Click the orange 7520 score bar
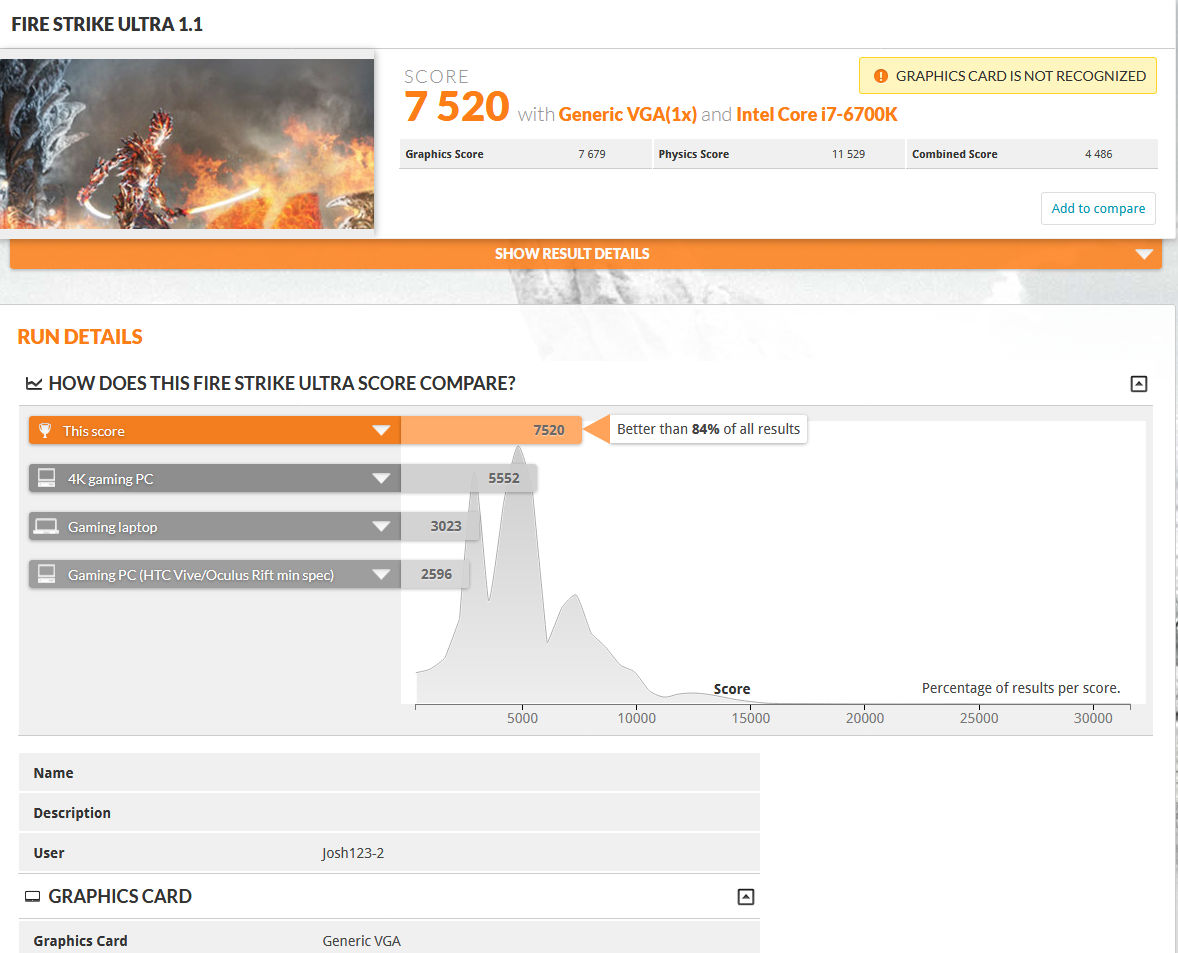 click(490, 429)
